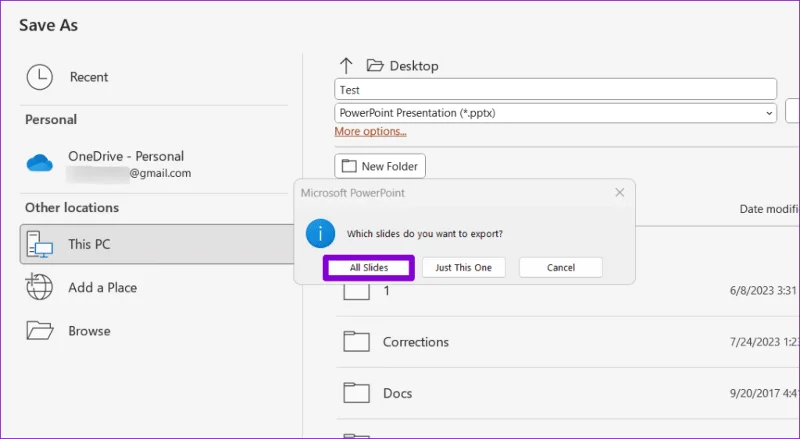Choose Just This One slide
The width and height of the screenshot is (800, 439).
click(x=464, y=267)
